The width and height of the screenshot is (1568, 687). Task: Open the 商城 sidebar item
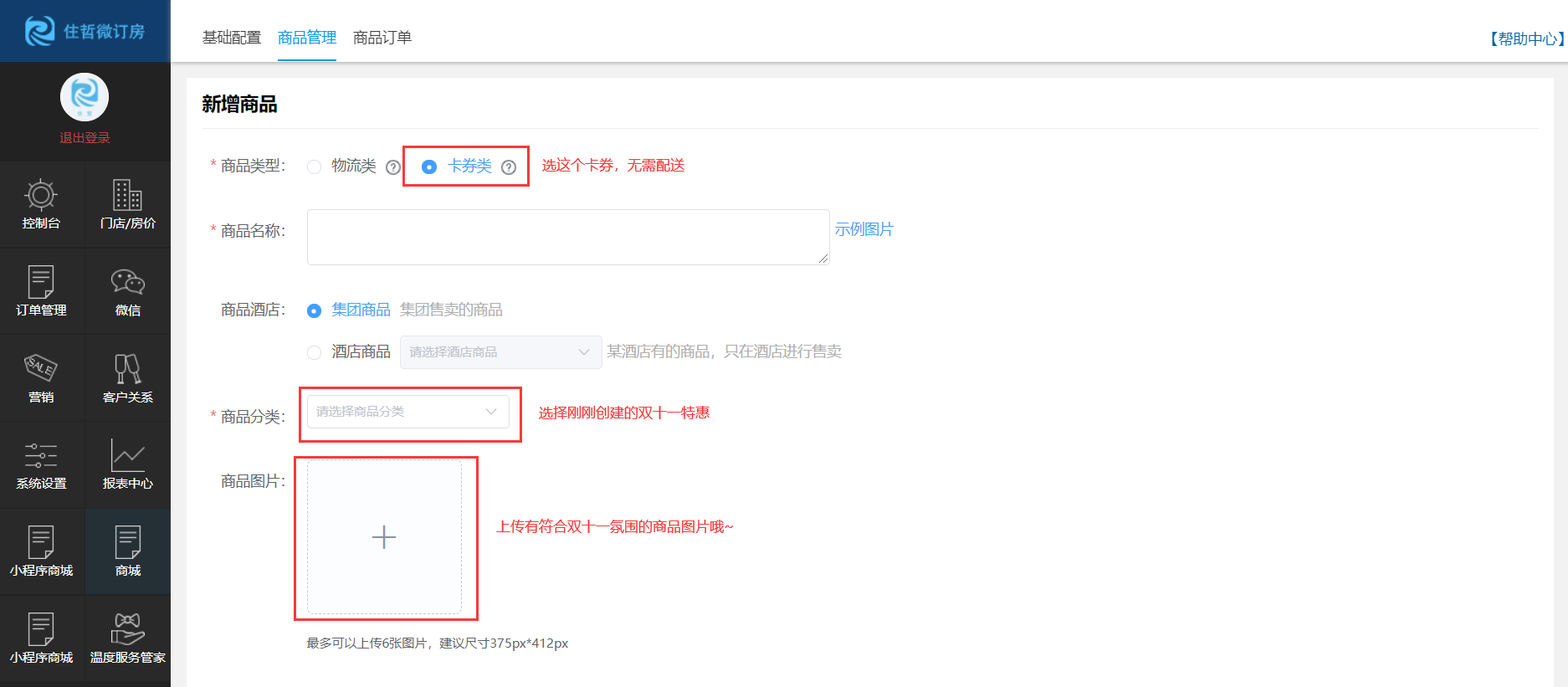tap(128, 552)
